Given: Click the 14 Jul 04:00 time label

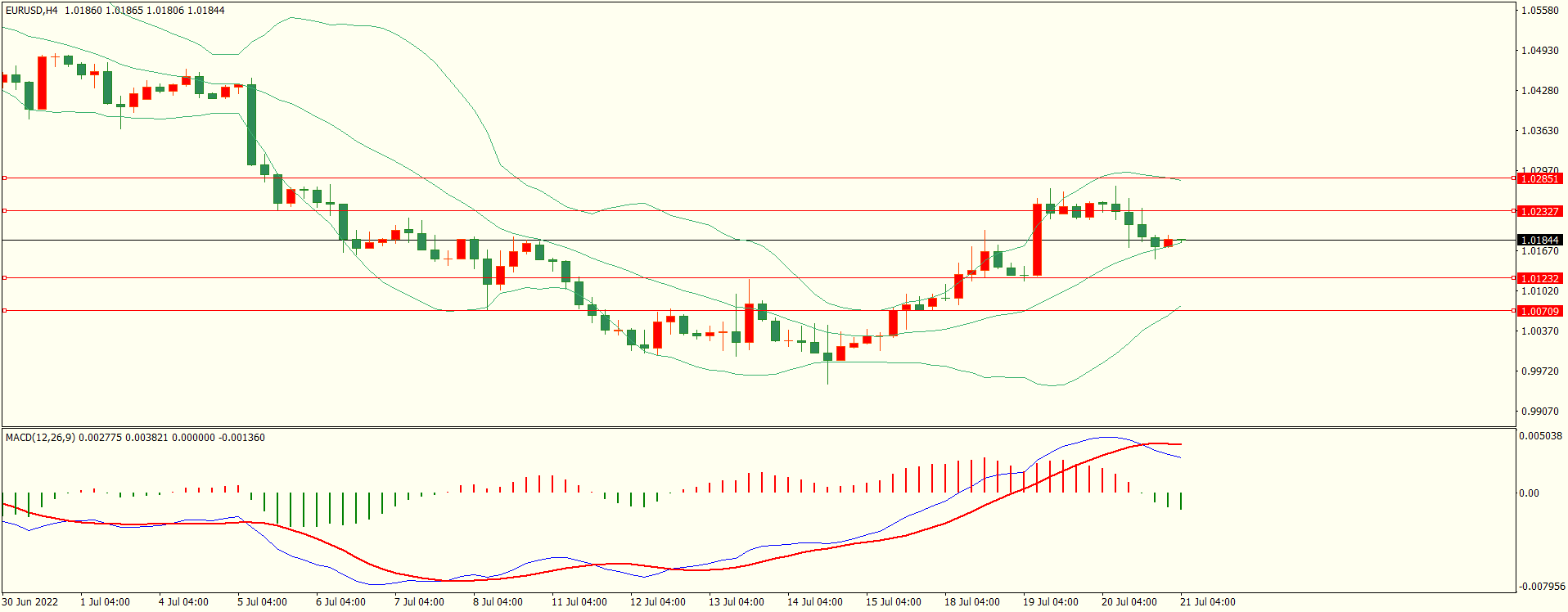Looking at the screenshot, I should pos(815,602).
